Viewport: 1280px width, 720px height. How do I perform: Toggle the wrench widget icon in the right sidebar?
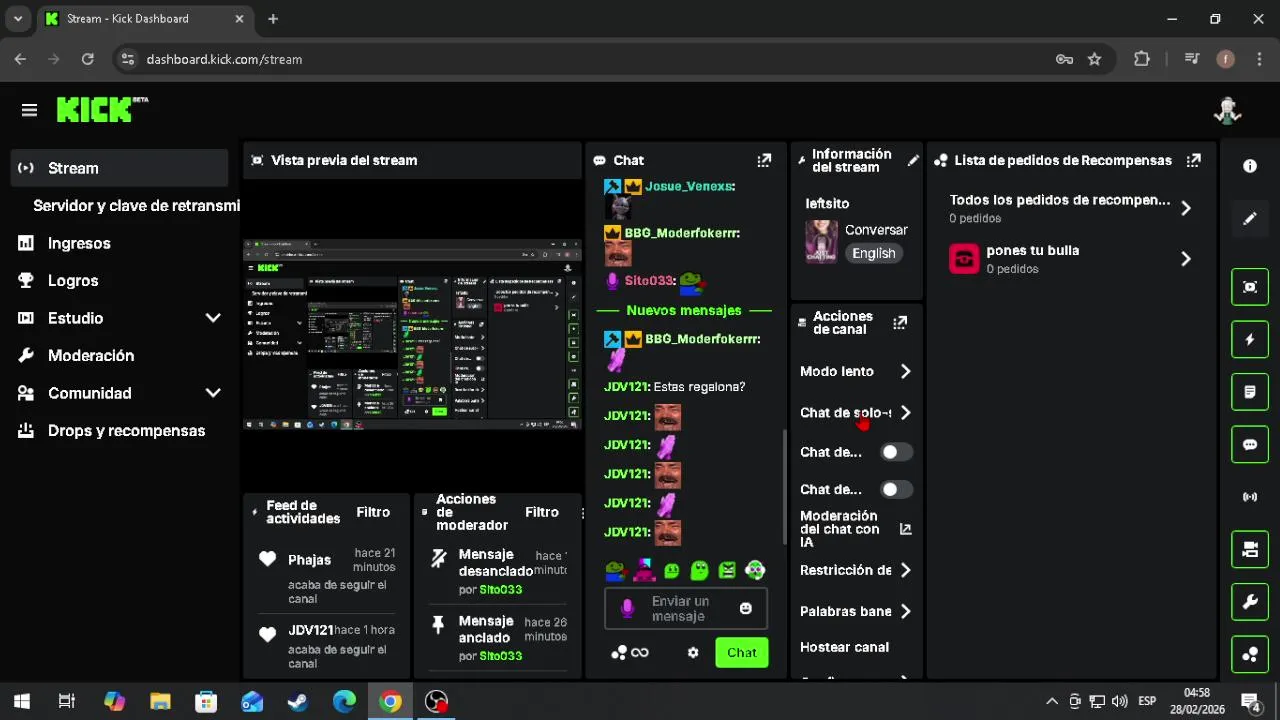tap(1250, 602)
